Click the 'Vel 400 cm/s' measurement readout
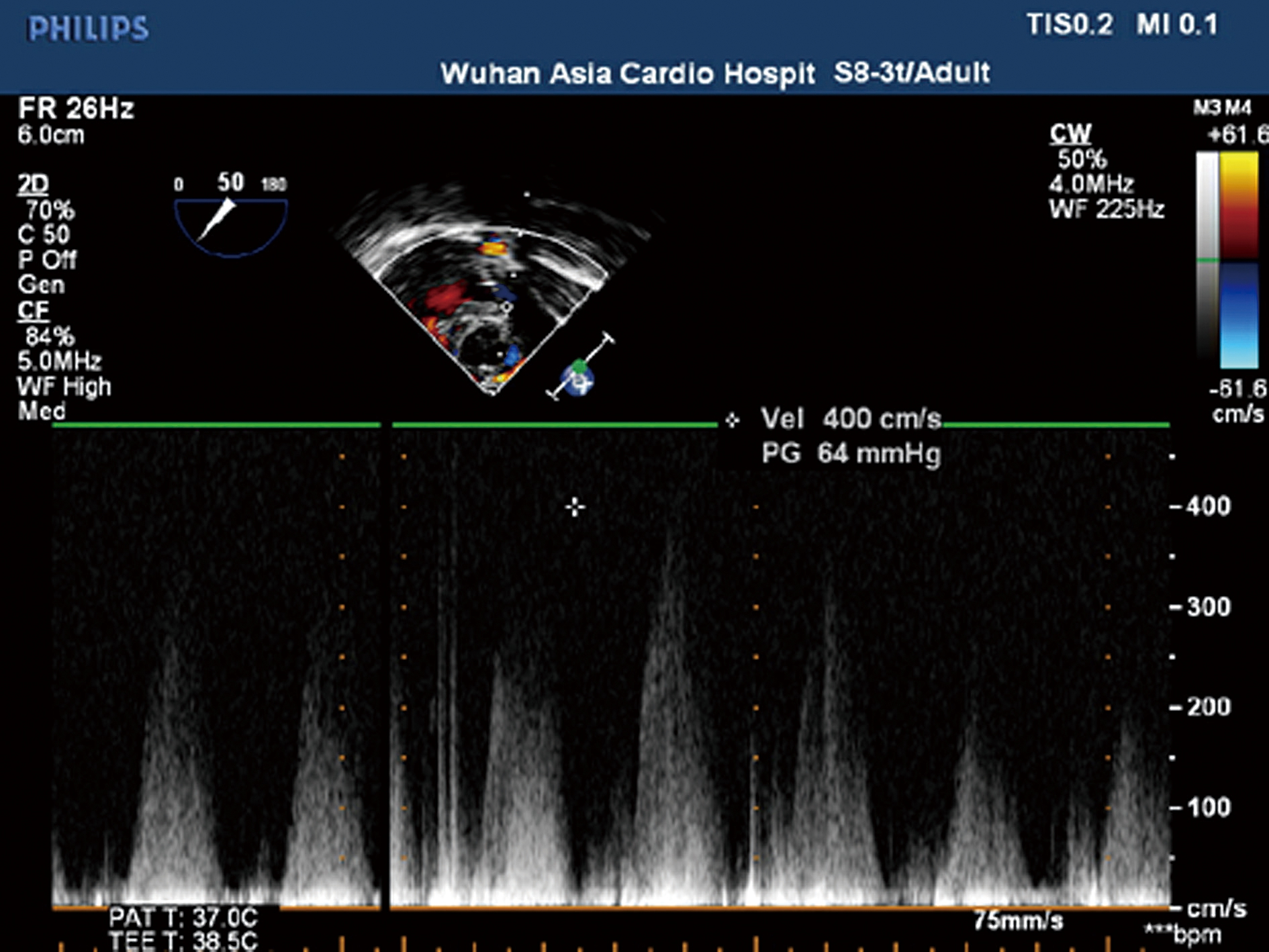The image size is (1269, 952). click(851, 419)
